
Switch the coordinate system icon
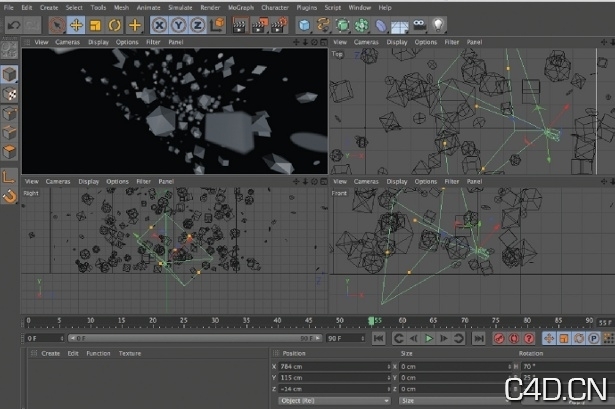(x=217, y=25)
